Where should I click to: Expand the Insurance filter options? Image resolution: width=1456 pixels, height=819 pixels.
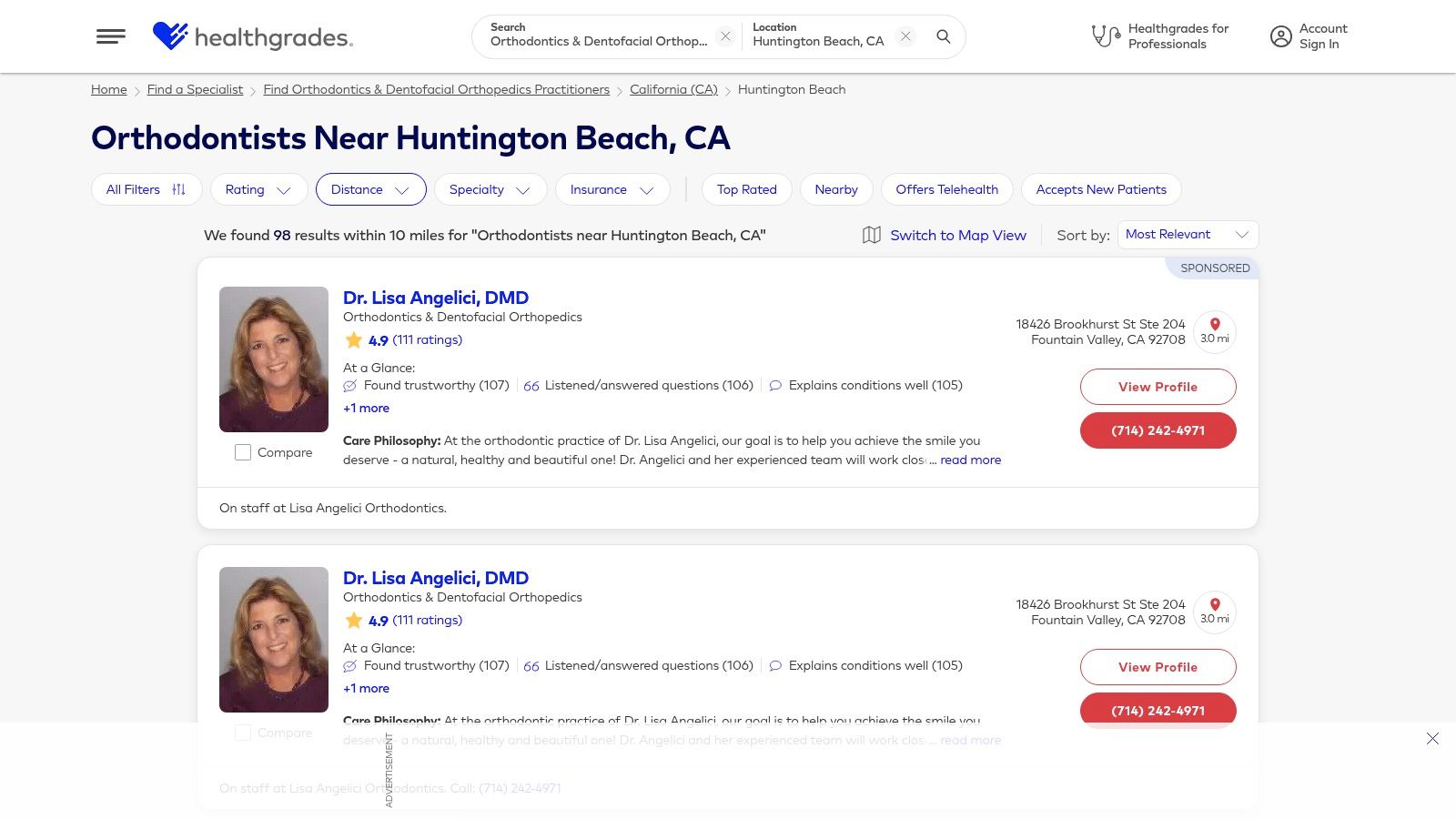(x=612, y=189)
